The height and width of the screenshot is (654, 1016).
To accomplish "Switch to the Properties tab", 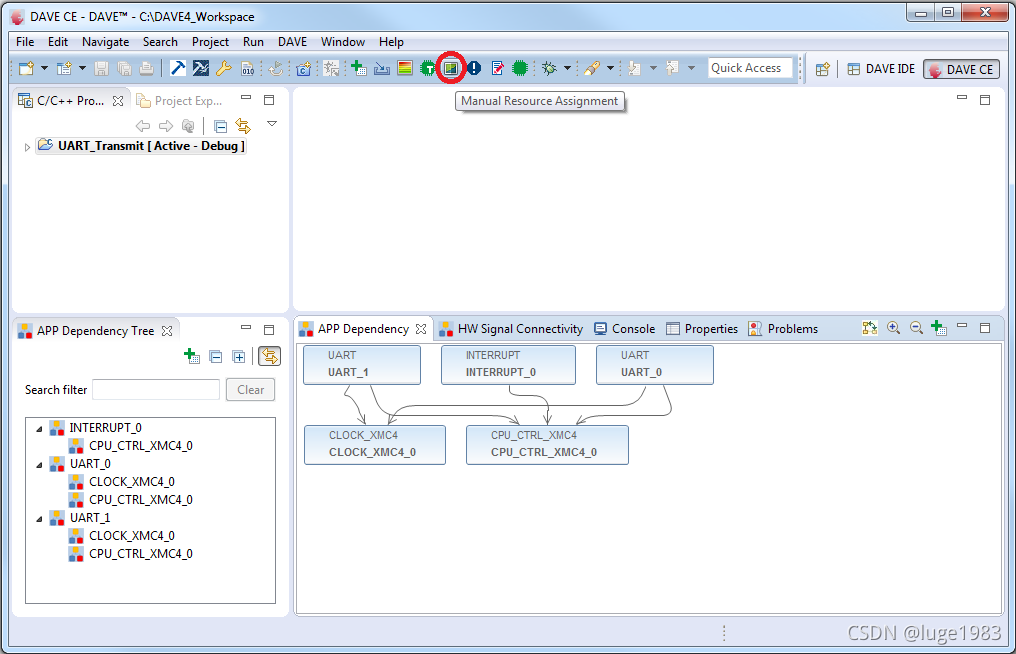I will pos(702,329).
